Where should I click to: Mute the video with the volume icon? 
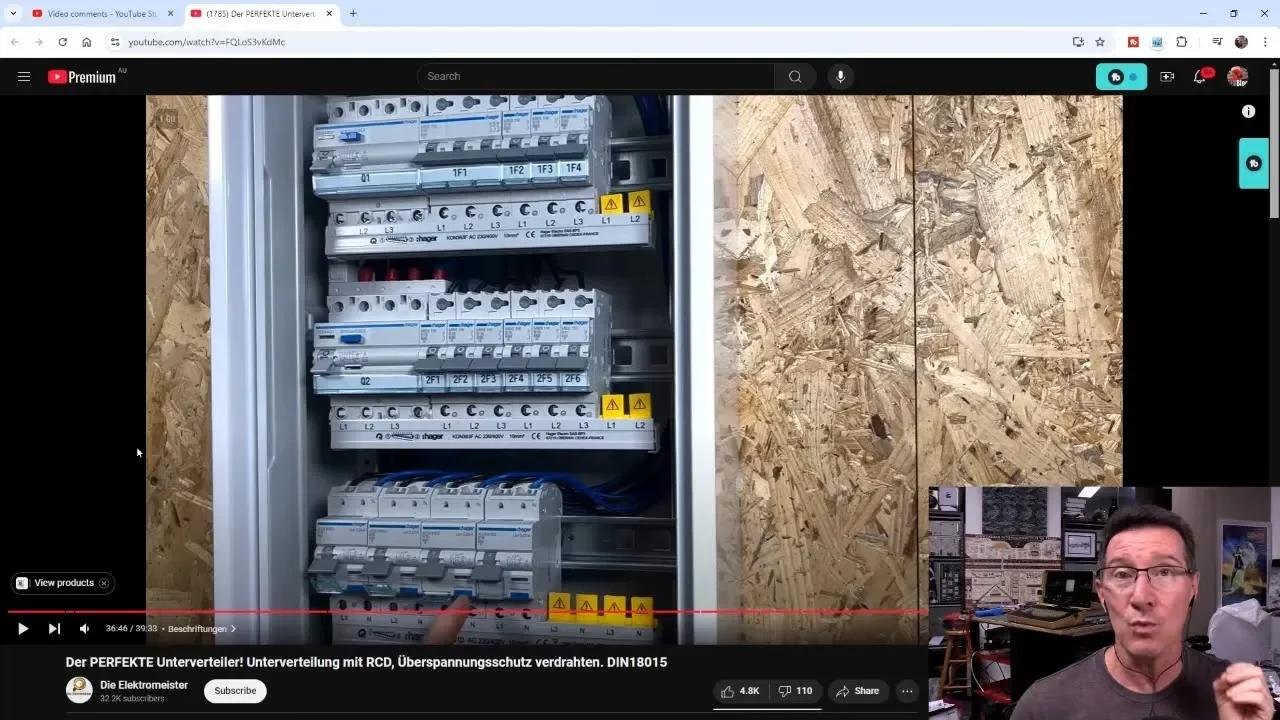click(x=84, y=628)
